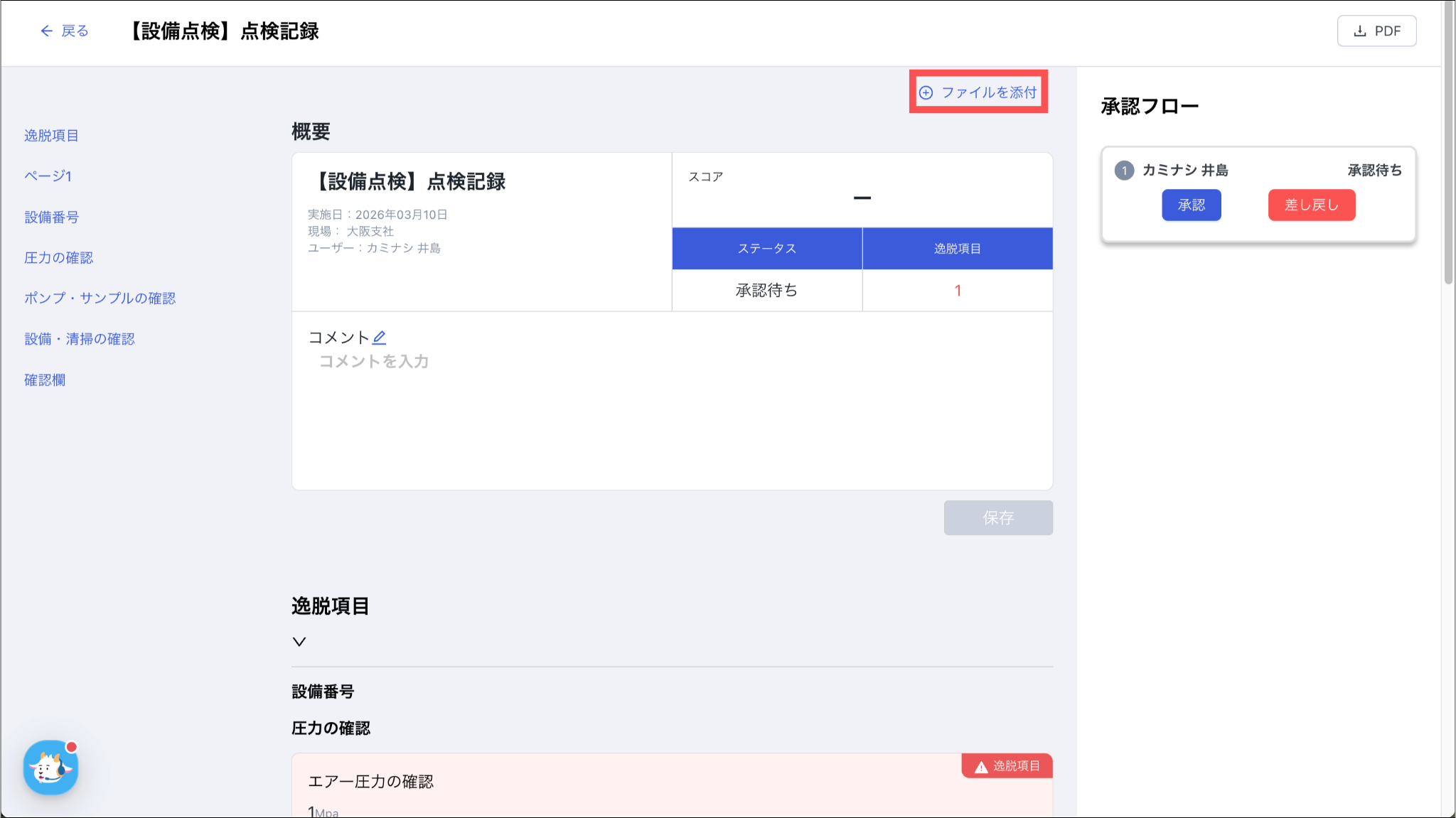Open ポンプ・サンプルの確認 sidebar link
The width and height of the screenshot is (1456, 818).
[x=100, y=298]
